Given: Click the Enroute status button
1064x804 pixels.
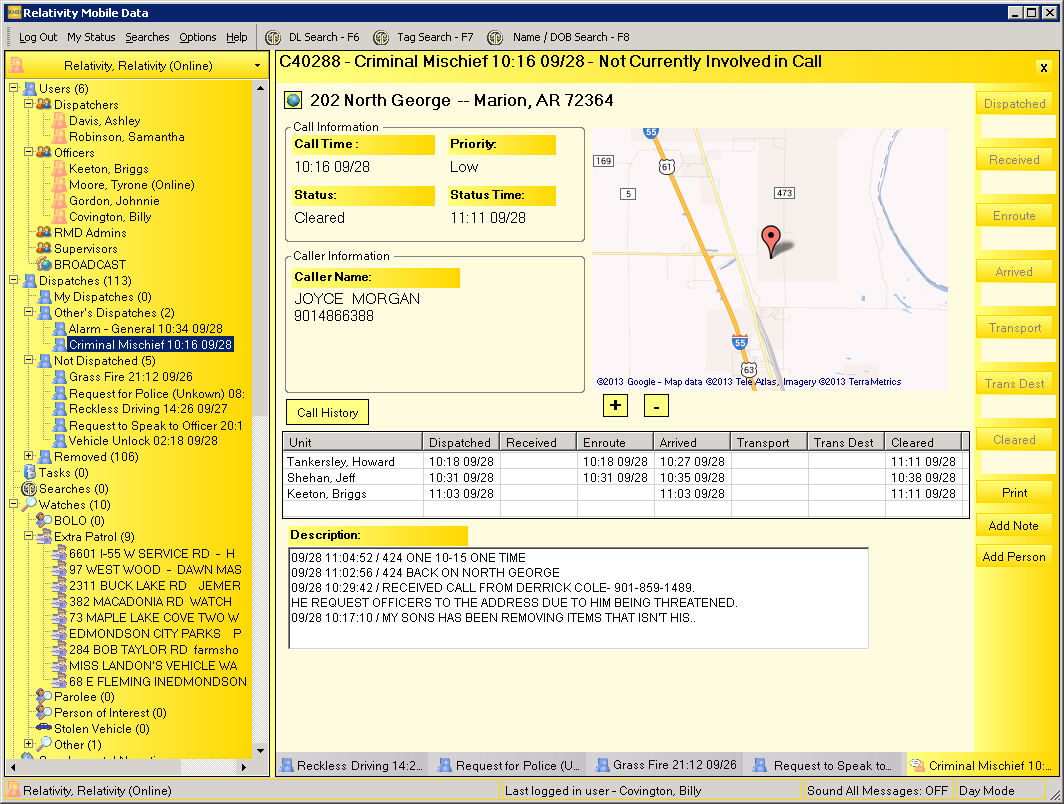Looking at the screenshot, I should 1014,216.
